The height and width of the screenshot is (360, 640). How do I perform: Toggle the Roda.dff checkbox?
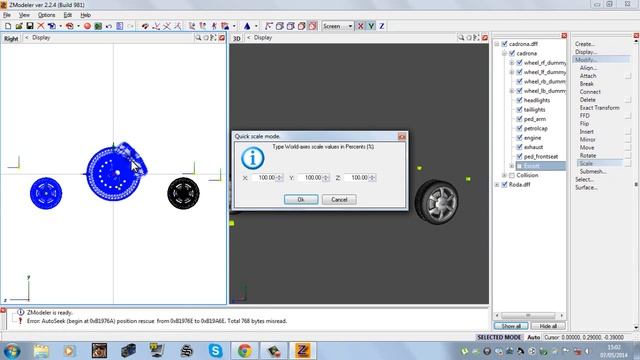tap(504, 184)
